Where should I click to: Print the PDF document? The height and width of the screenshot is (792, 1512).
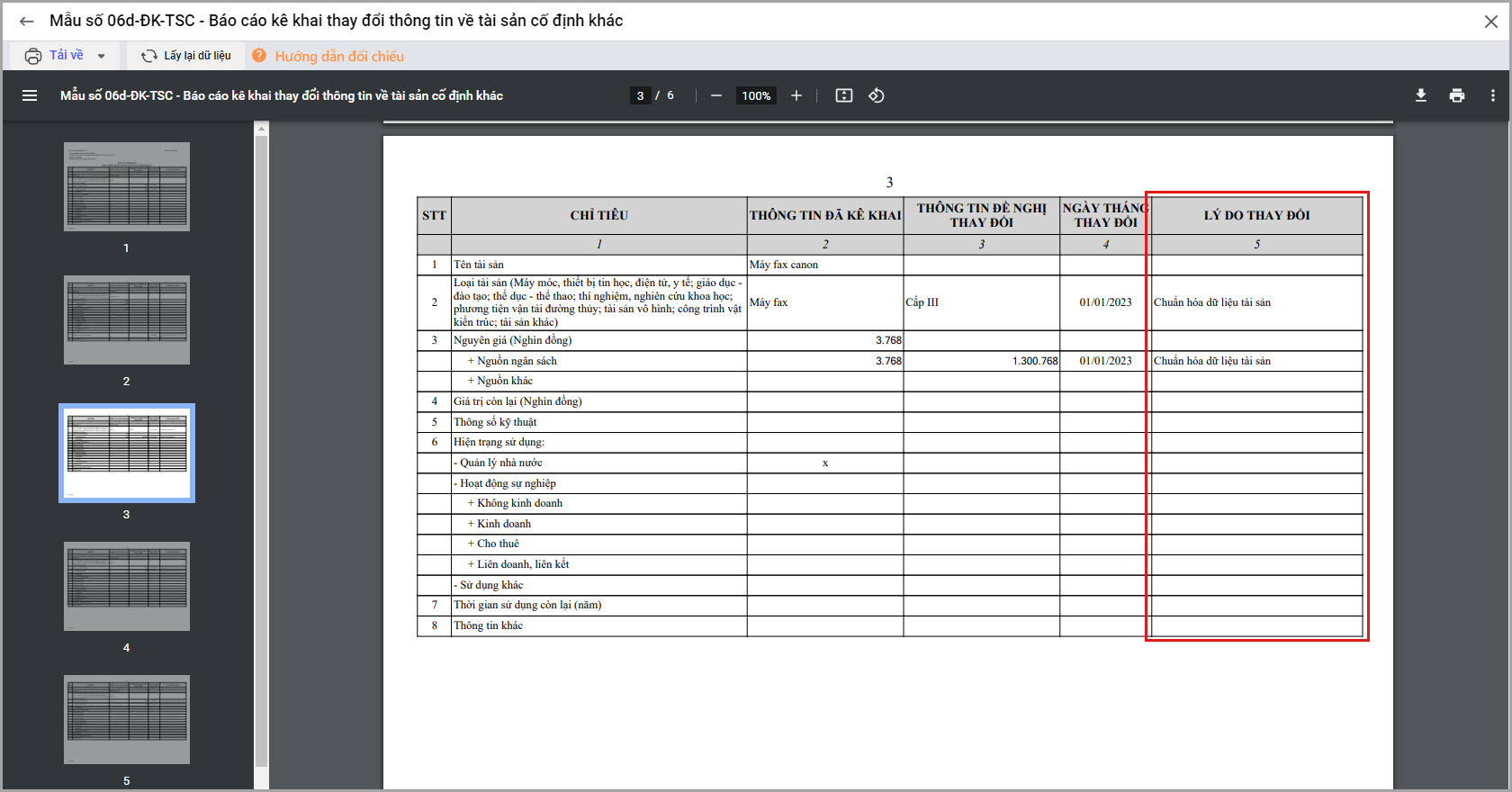click(1457, 95)
